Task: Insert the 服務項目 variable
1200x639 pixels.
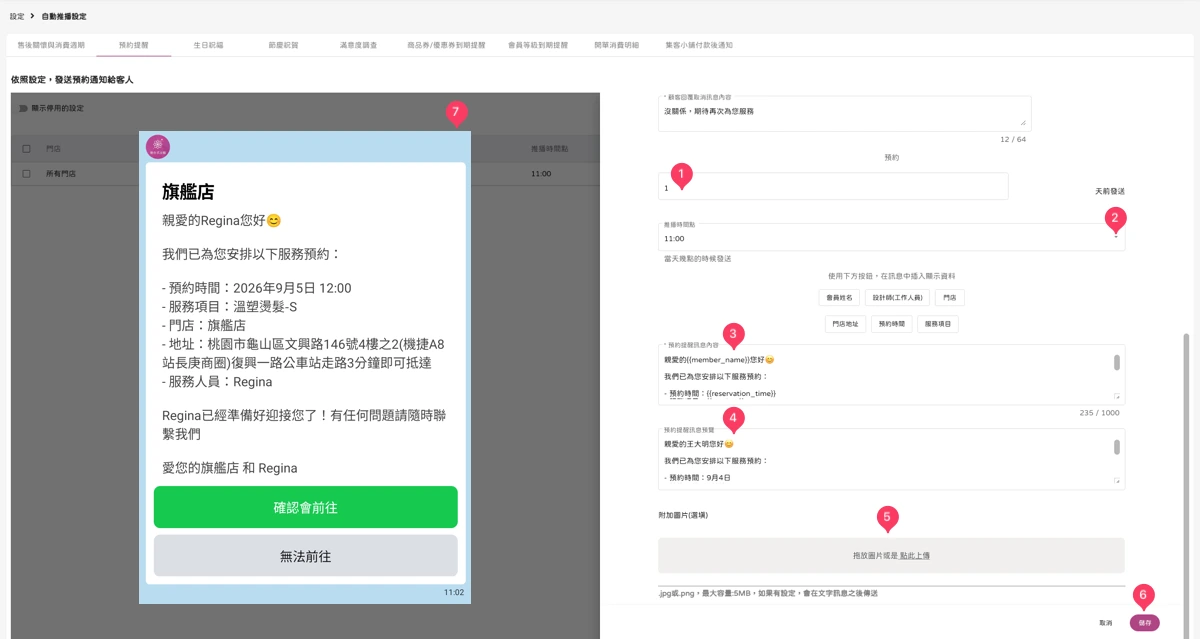Action: [x=940, y=324]
